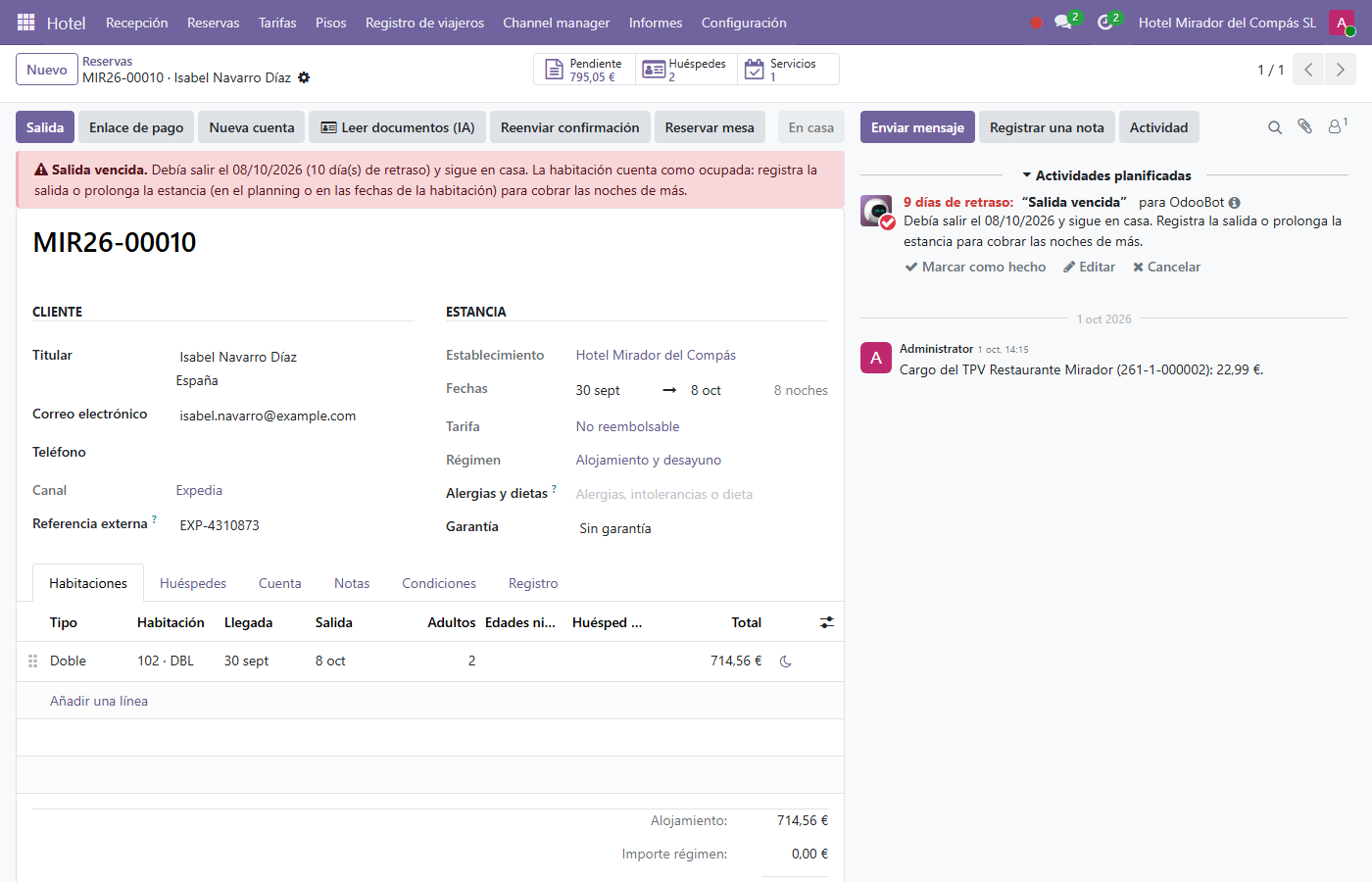
Task: Click Enviar mensaje button
Action: (x=917, y=127)
